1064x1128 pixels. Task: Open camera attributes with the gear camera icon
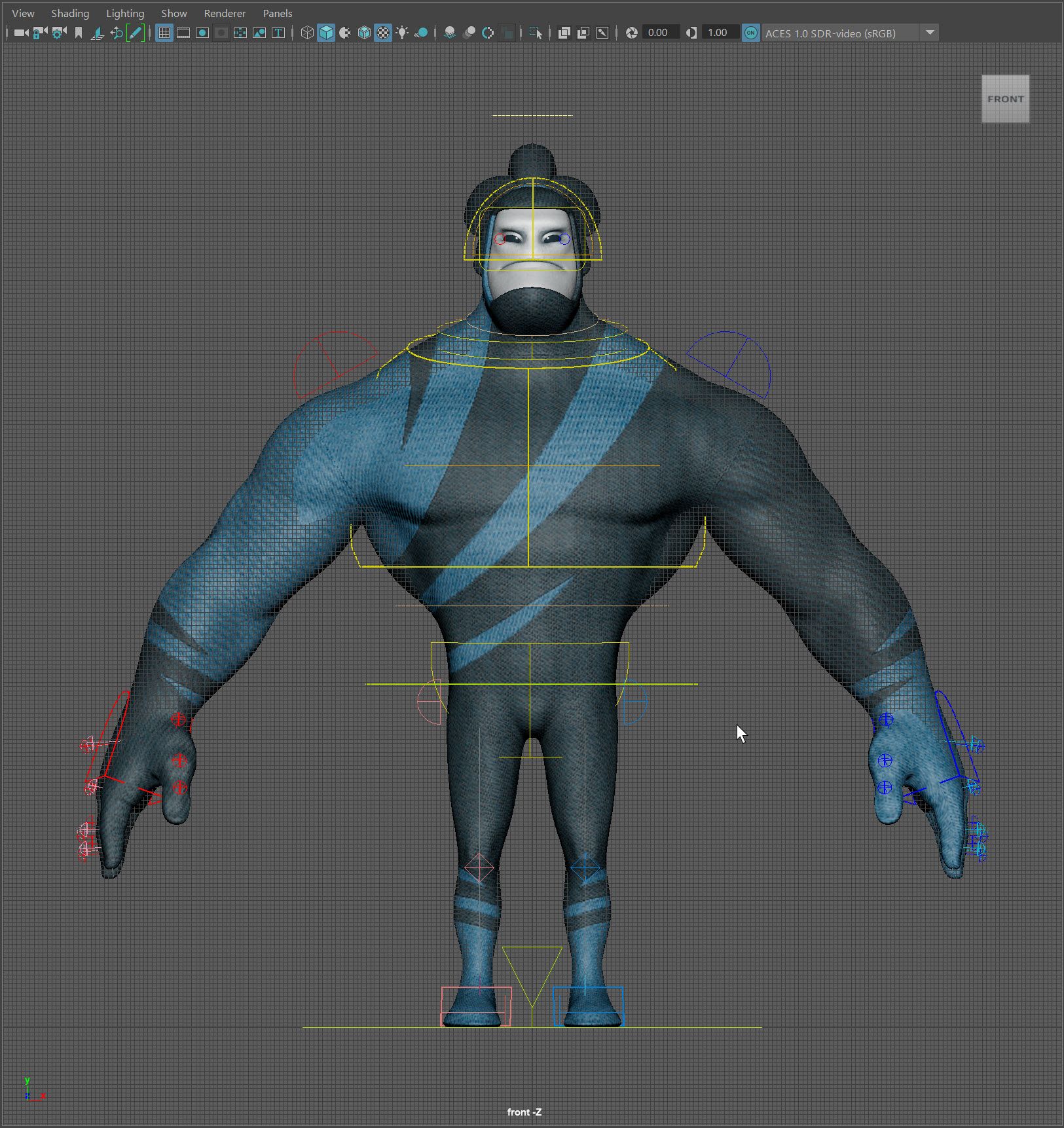coord(59,33)
